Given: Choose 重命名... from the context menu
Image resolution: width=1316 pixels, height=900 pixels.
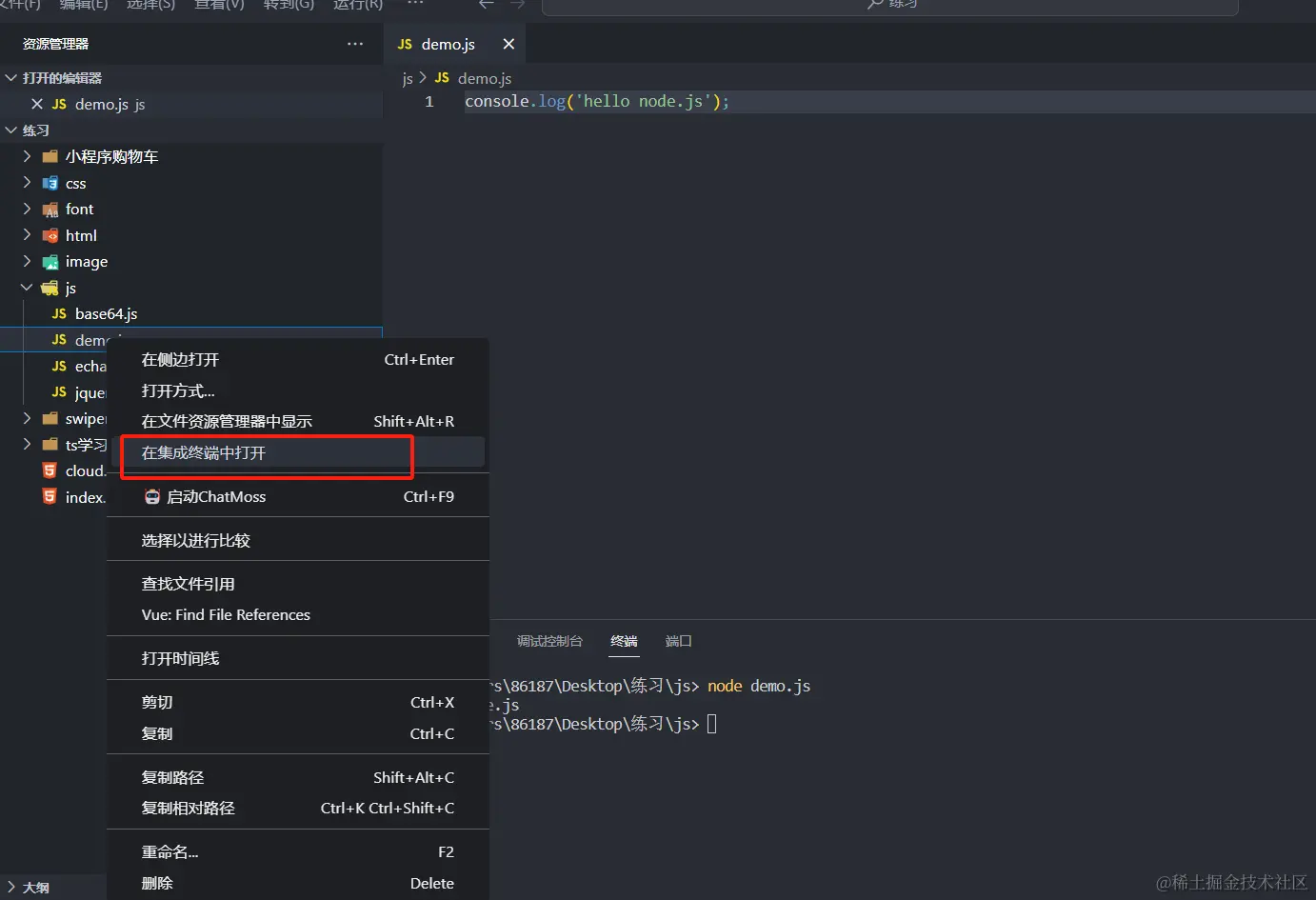Looking at the screenshot, I should click(298, 851).
